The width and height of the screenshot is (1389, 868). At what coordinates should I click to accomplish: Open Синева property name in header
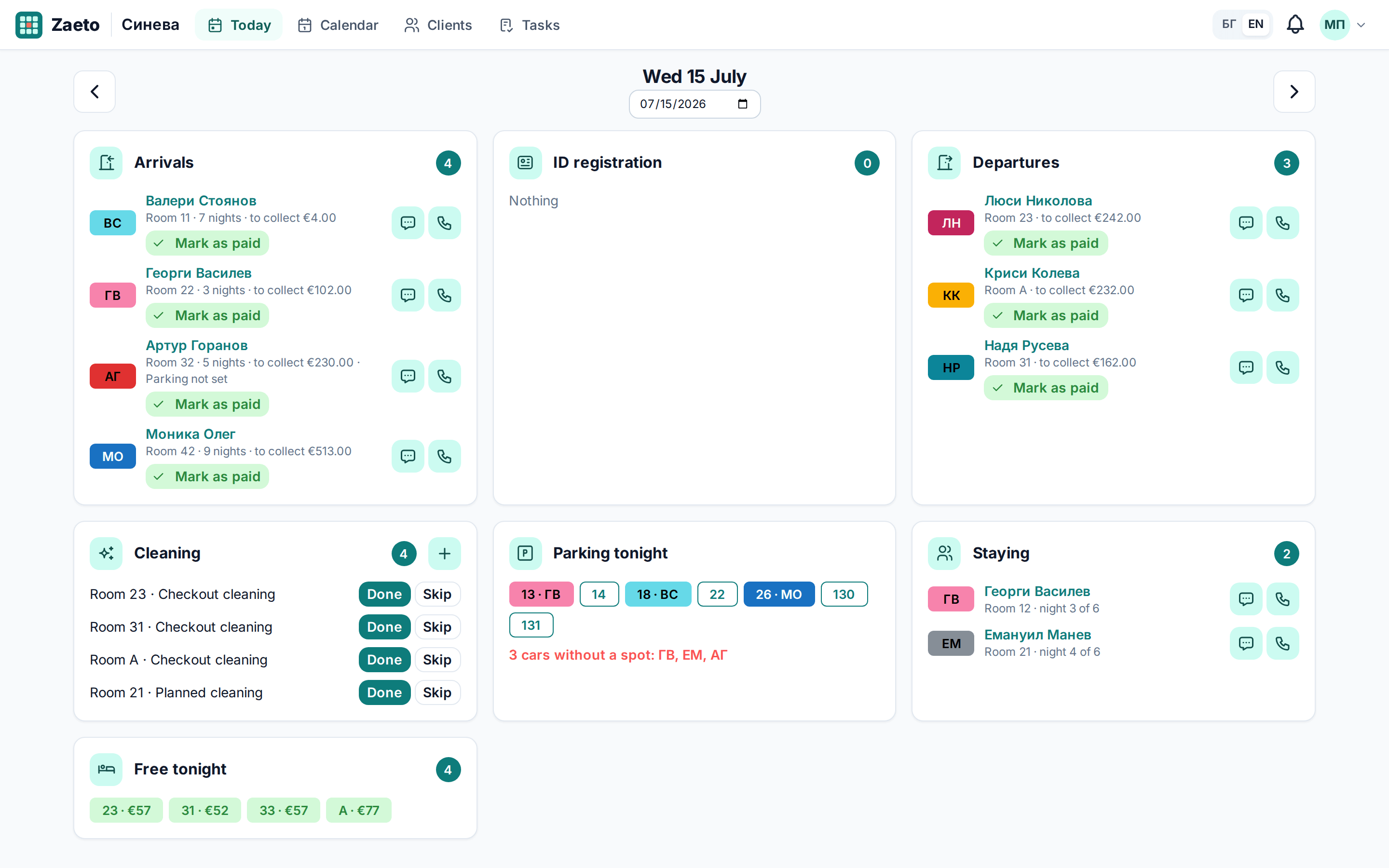coord(150,25)
